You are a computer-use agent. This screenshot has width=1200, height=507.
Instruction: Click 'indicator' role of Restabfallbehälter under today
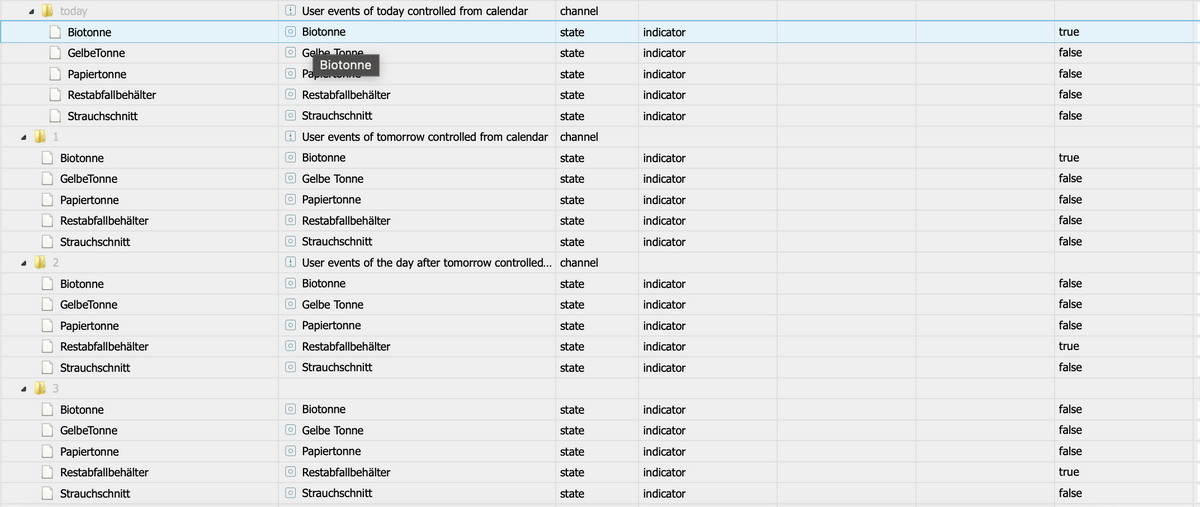pos(664,95)
